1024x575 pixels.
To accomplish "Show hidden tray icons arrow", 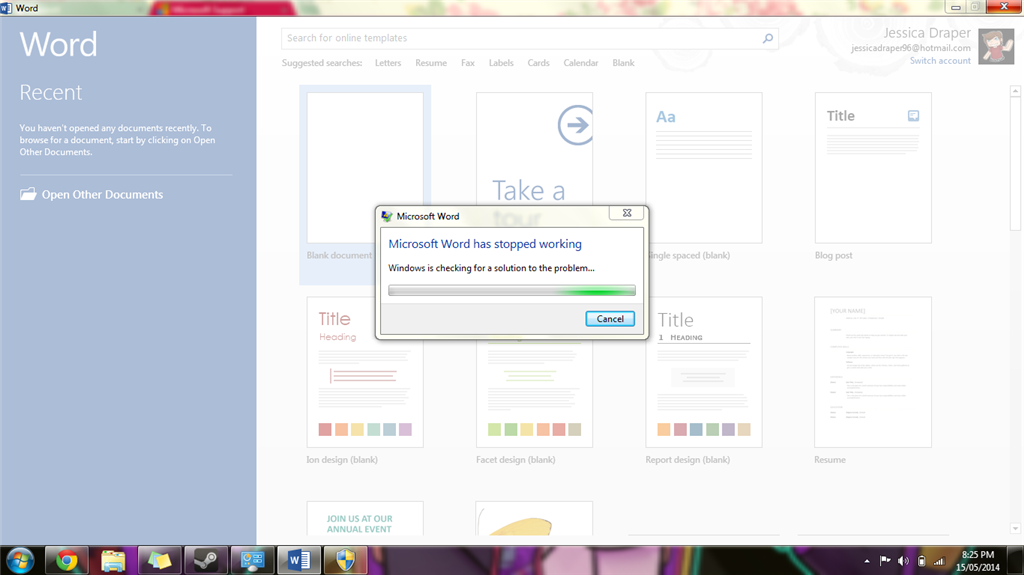I will [x=867, y=561].
